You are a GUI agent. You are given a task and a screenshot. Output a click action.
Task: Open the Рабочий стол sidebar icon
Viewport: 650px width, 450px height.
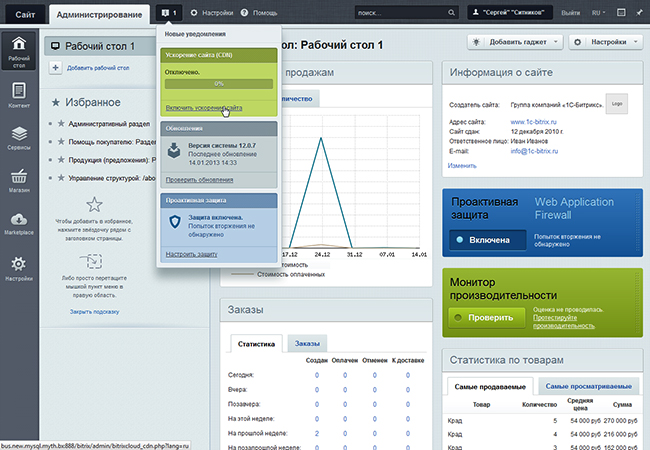pos(19,52)
